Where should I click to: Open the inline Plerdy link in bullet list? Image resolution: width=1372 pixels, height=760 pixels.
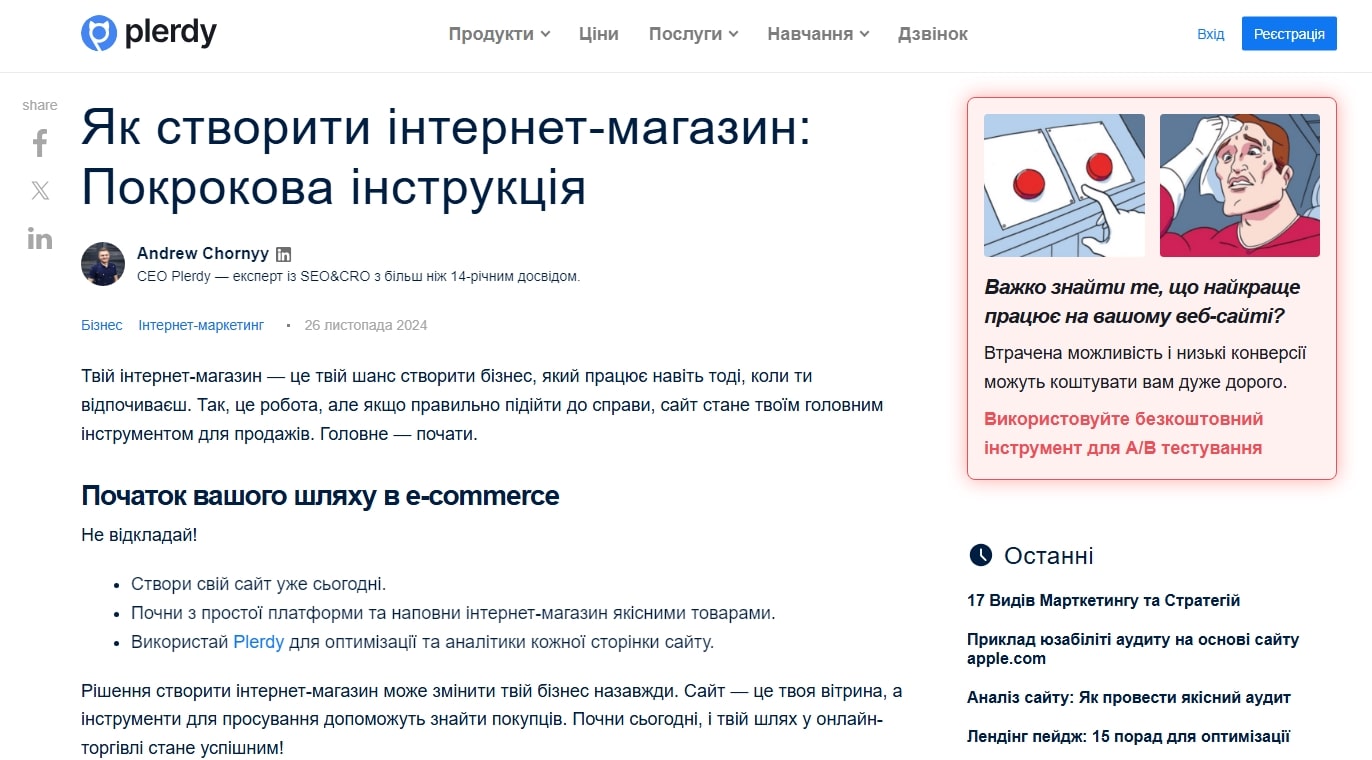258,641
